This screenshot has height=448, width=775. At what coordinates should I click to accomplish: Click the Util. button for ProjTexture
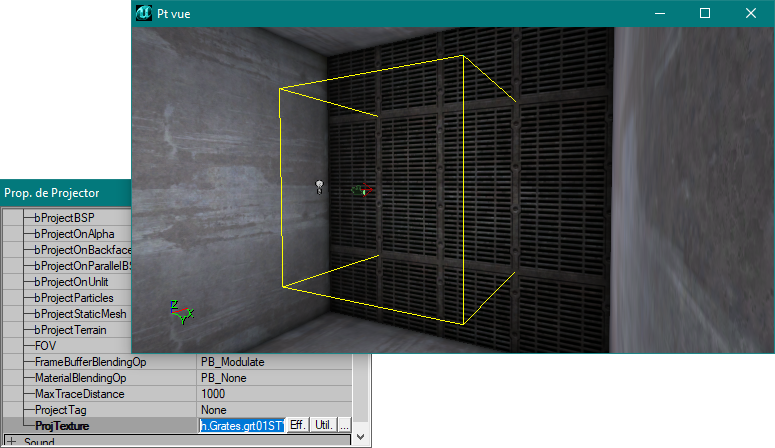point(323,426)
